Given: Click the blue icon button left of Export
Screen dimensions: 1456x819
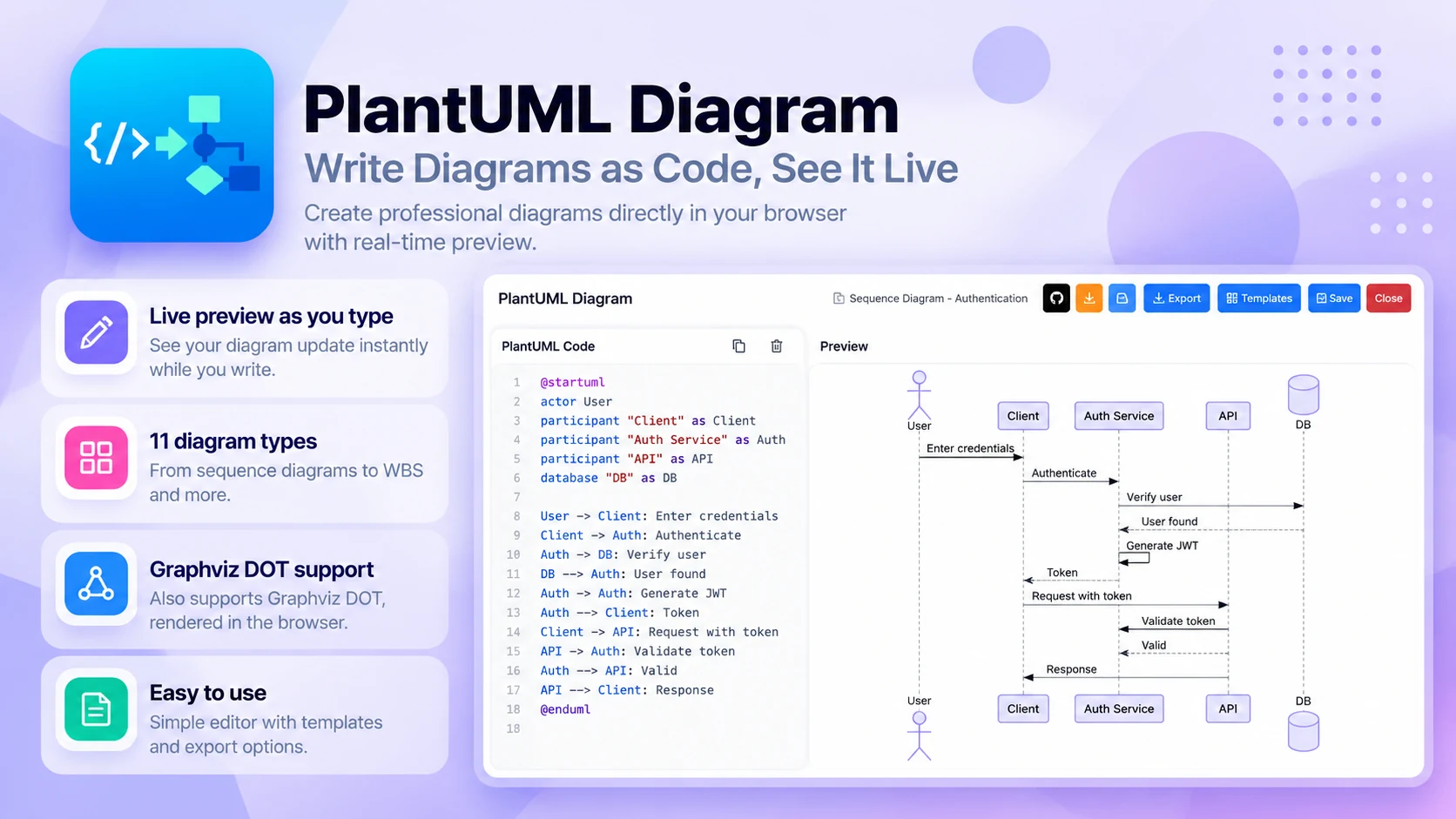Looking at the screenshot, I should [x=1122, y=299].
